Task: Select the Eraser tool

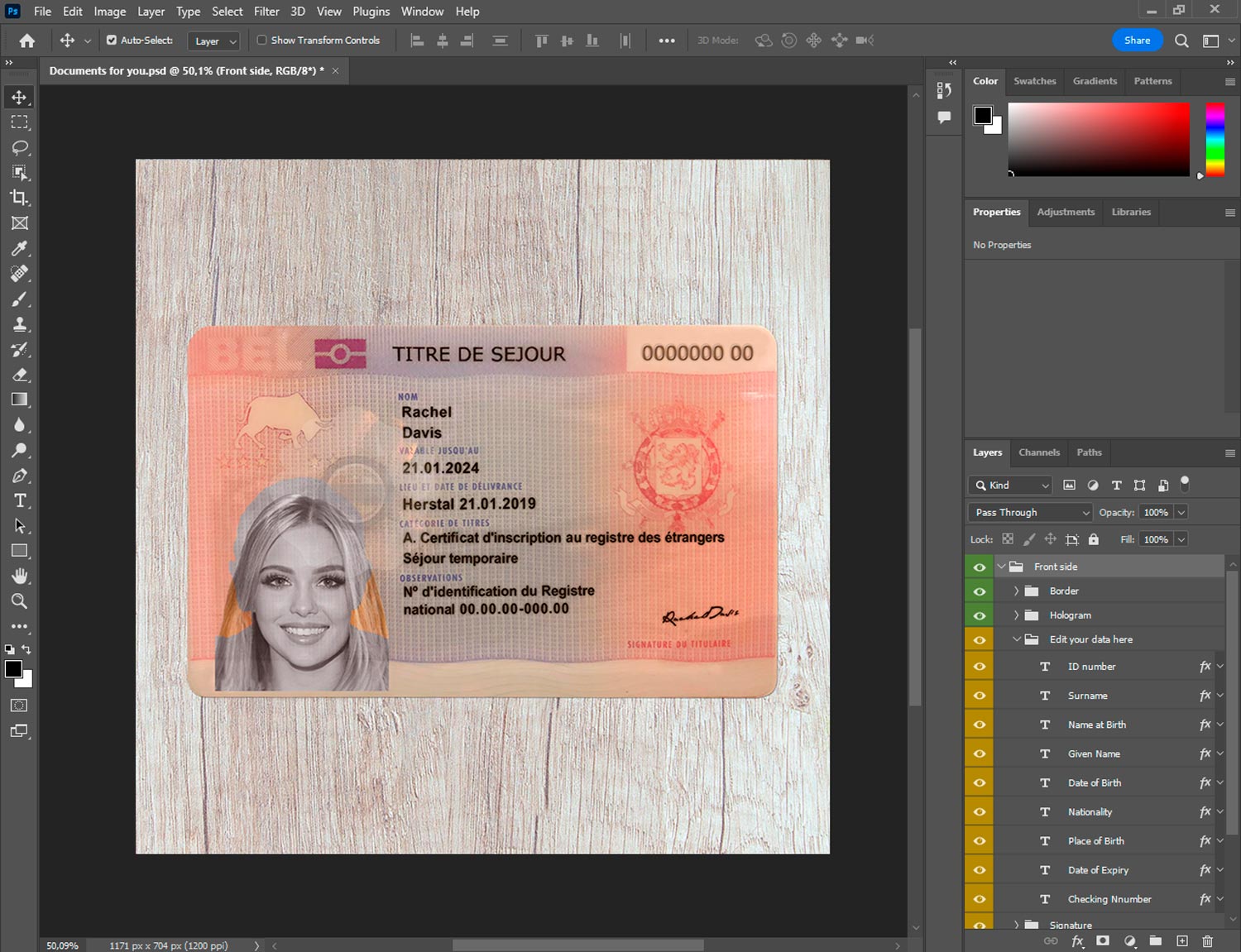Action: [19, 375]
